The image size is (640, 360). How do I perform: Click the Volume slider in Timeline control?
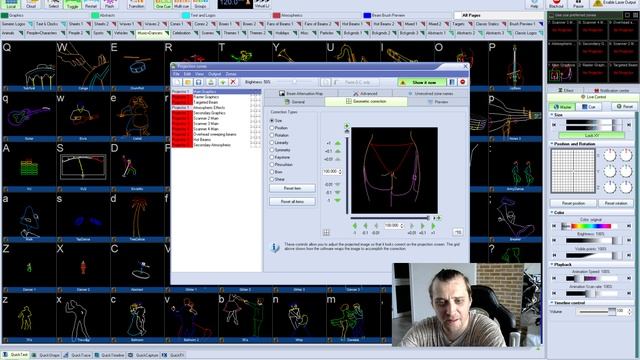click(x=597, y=311)
